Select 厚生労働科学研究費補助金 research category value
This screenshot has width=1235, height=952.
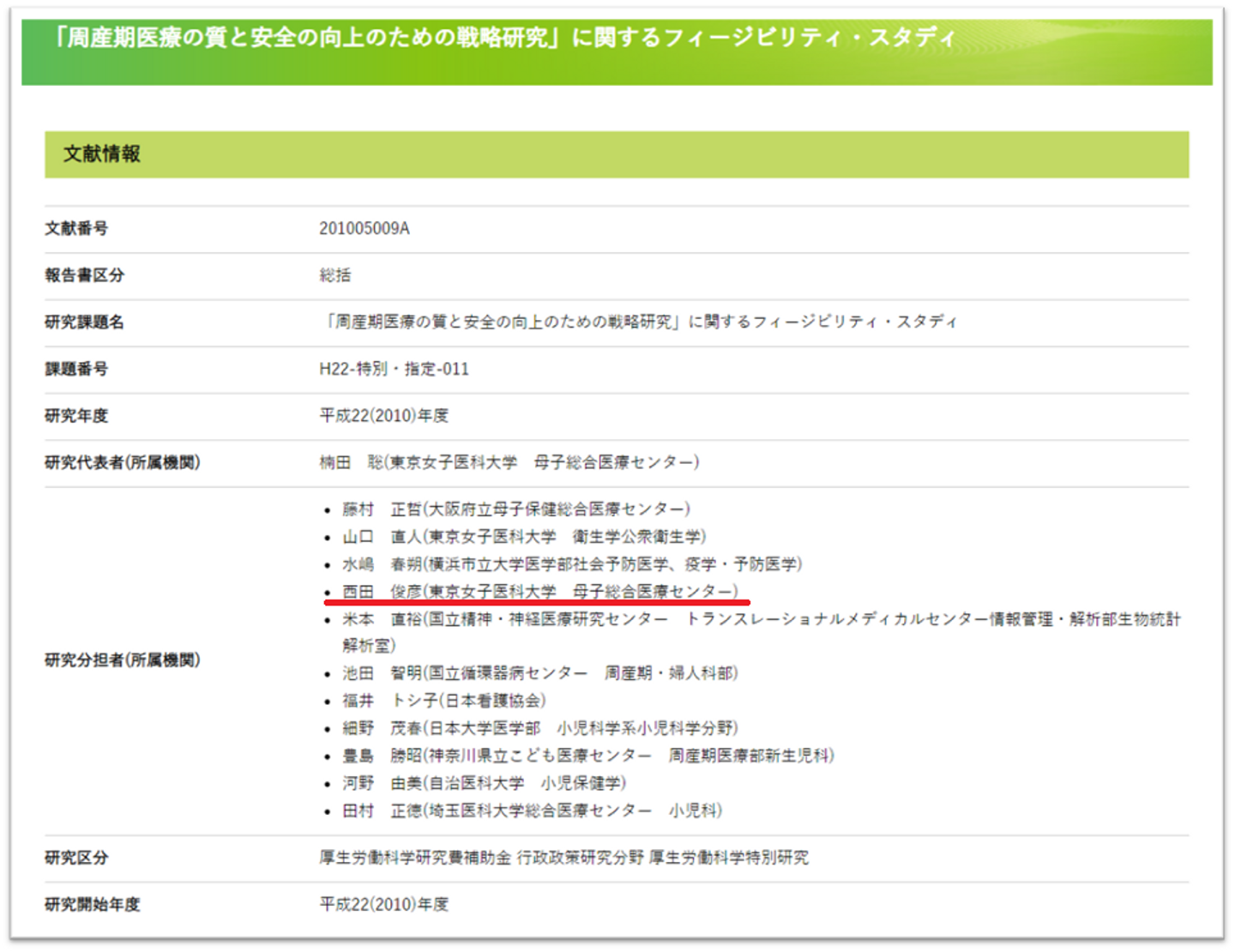click(x=564, y=858)
